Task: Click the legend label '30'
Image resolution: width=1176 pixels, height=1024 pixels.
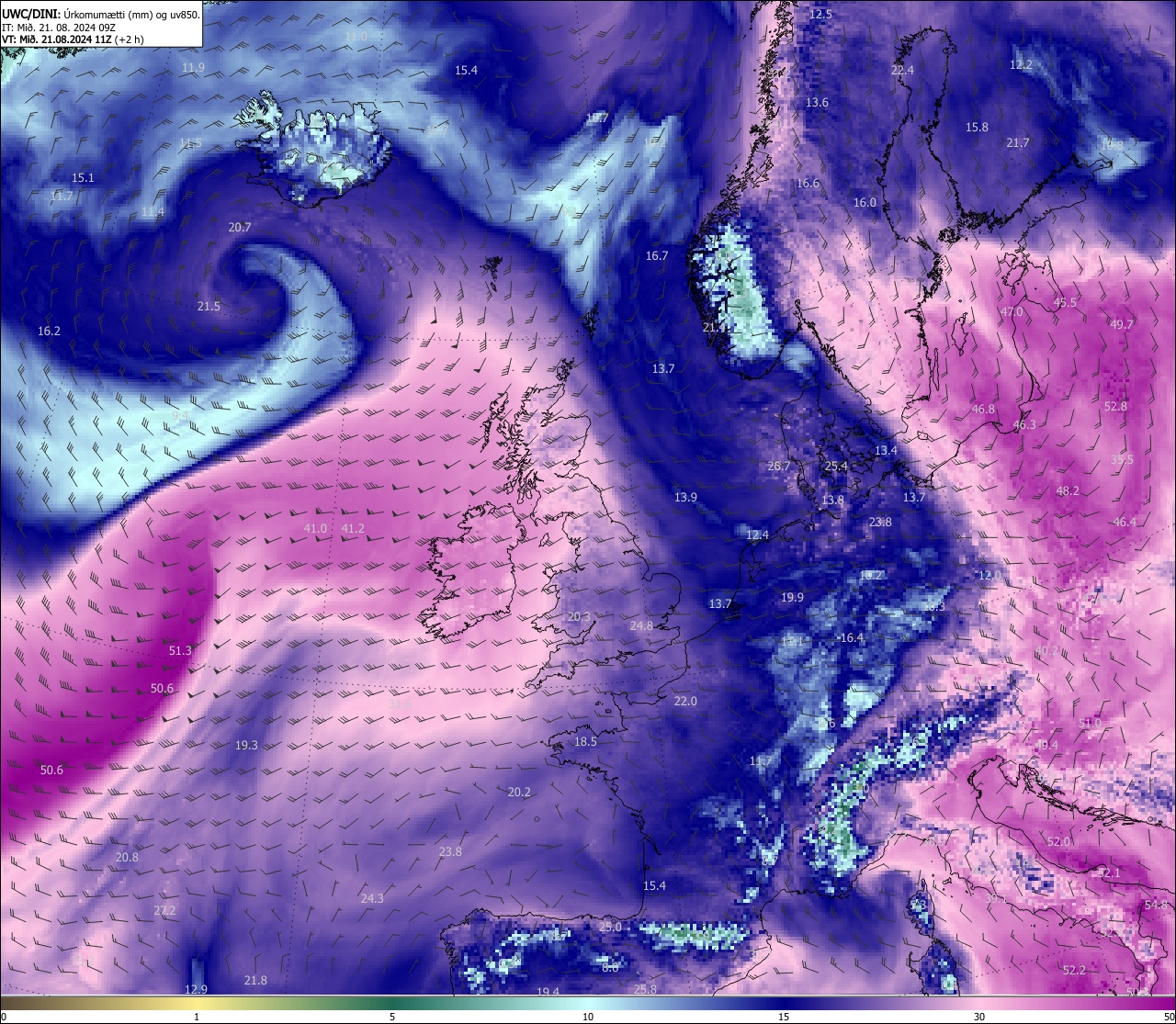Action: tap(979, 1017)
